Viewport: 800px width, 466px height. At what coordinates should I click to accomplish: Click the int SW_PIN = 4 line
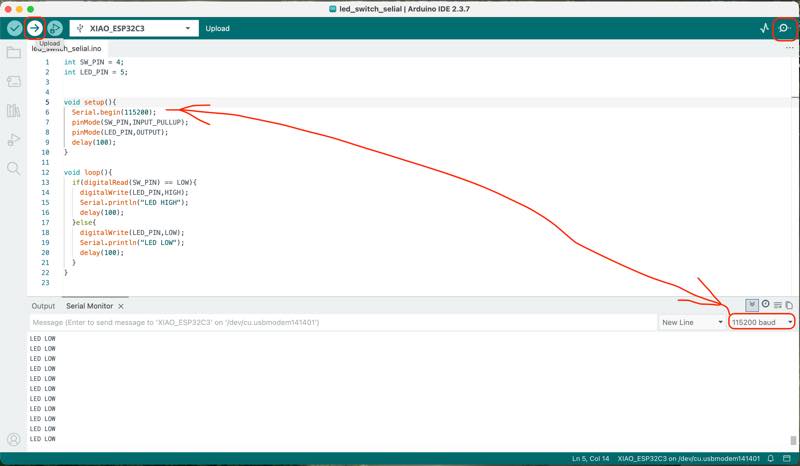(x=94, y=62)
